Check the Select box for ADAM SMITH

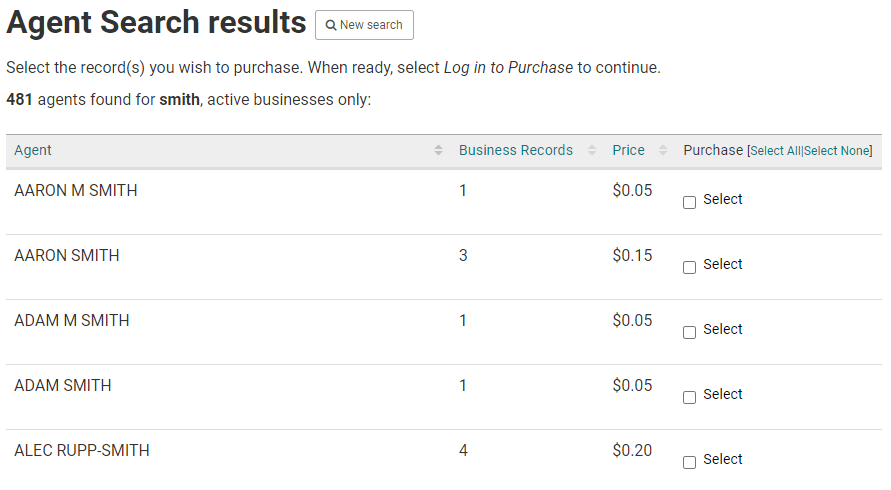coord(689,397)
